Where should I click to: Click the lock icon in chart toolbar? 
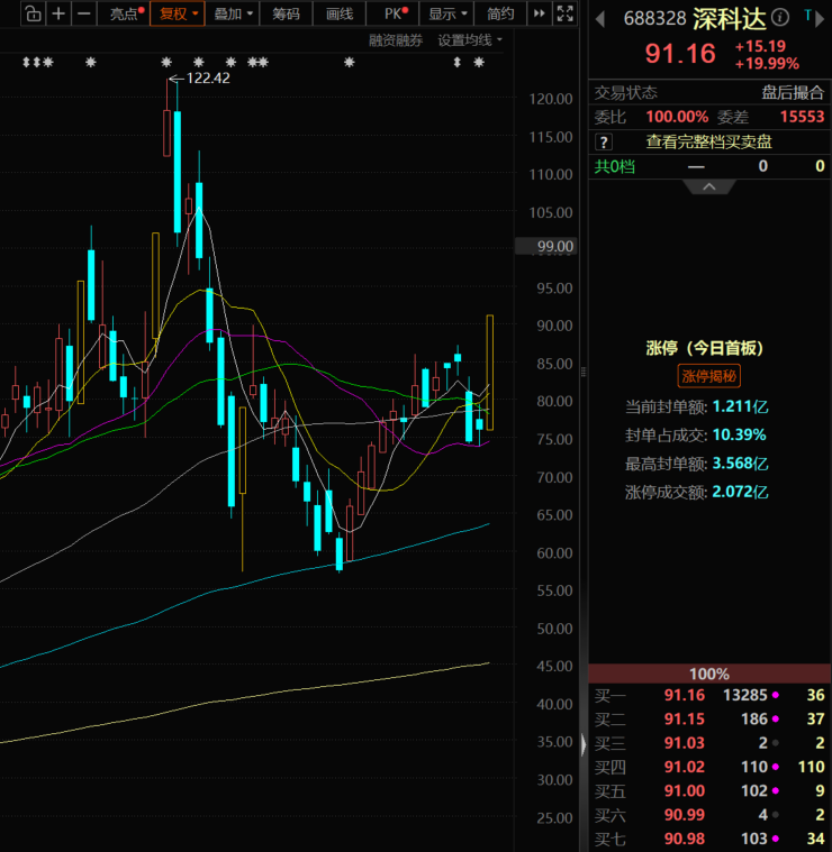(33, 14)
